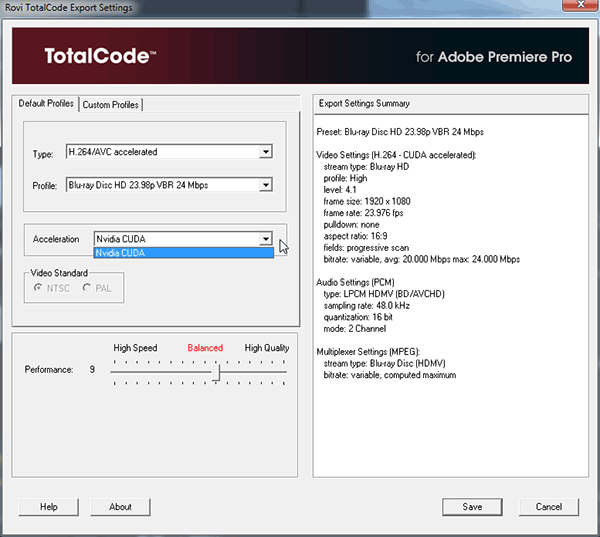This screenshot has height=537, width=600.
Task: Click the red Balanced label
Action: point(205,348)
